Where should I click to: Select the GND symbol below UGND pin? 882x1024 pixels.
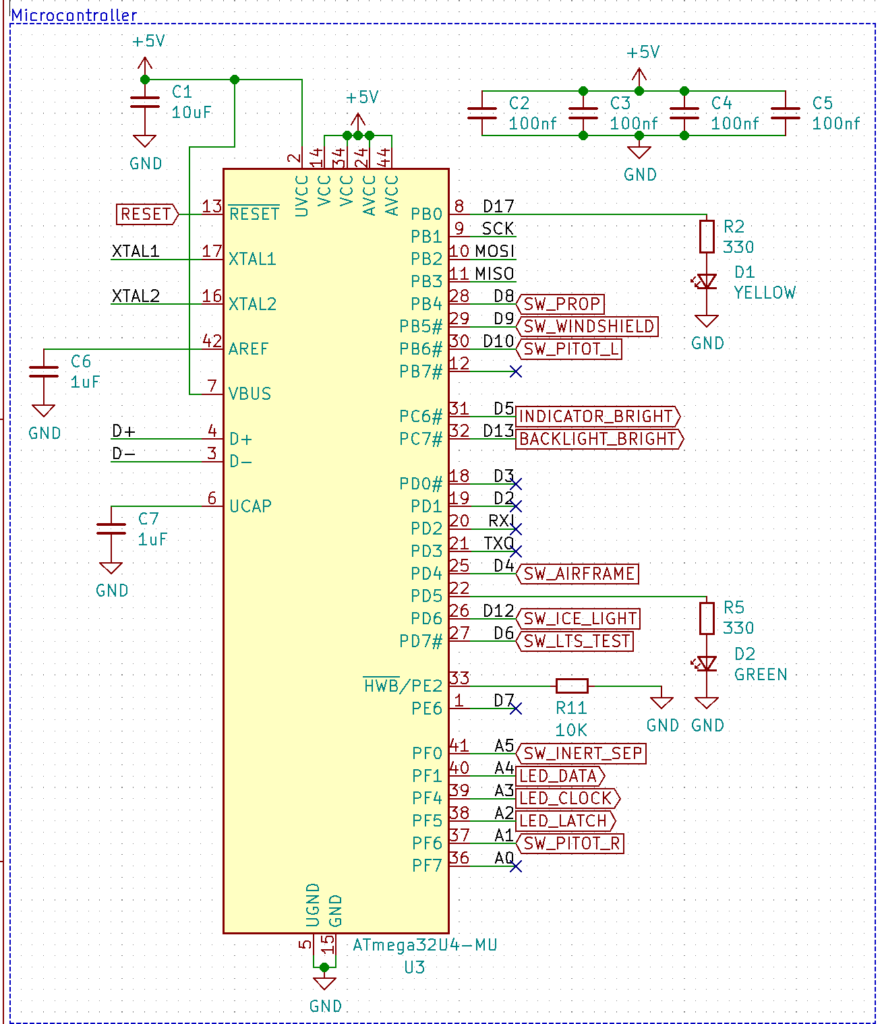pyautogui.click(x=324, y=981)
